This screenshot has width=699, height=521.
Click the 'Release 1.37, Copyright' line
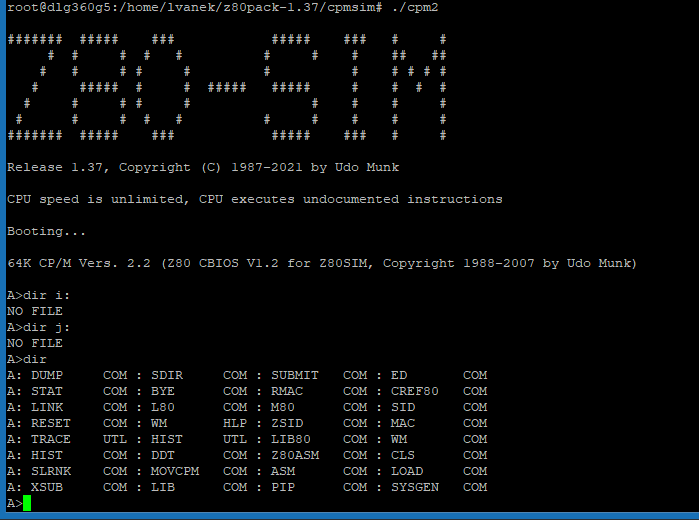(203, 168)
